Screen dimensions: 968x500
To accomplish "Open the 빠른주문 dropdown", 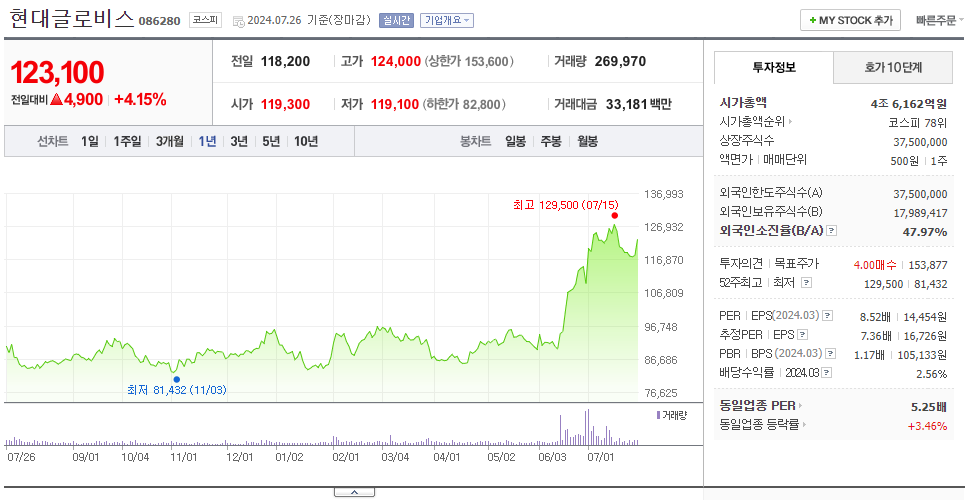I will click(x=940, y=20).
